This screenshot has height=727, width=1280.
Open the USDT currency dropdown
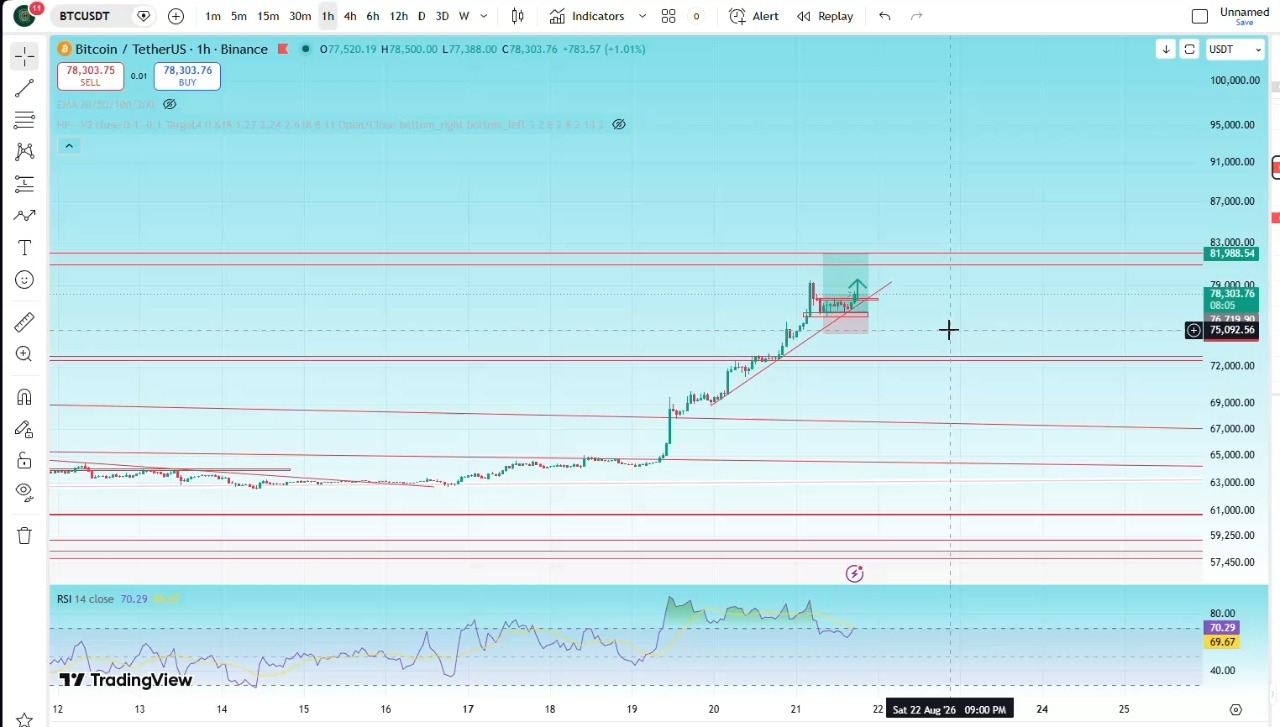click(1234, 49)
